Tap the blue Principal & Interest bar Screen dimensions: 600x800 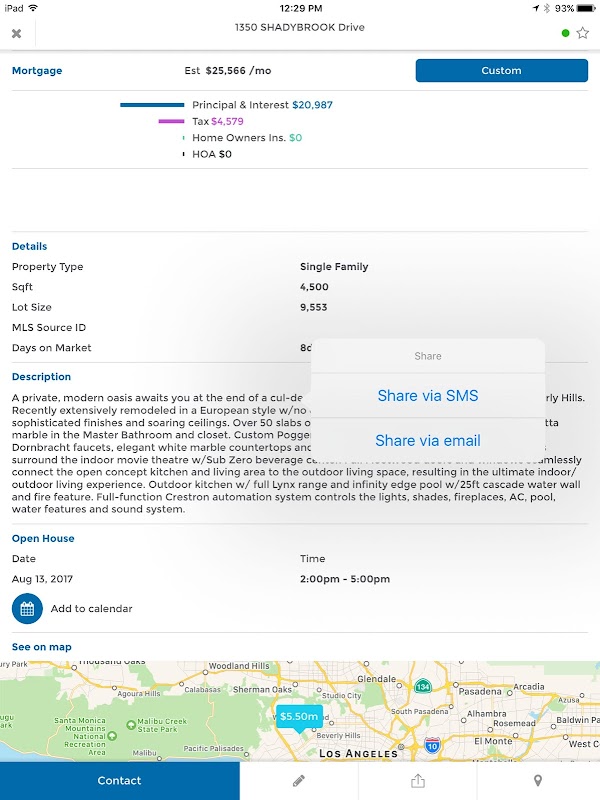pos(152,105)
